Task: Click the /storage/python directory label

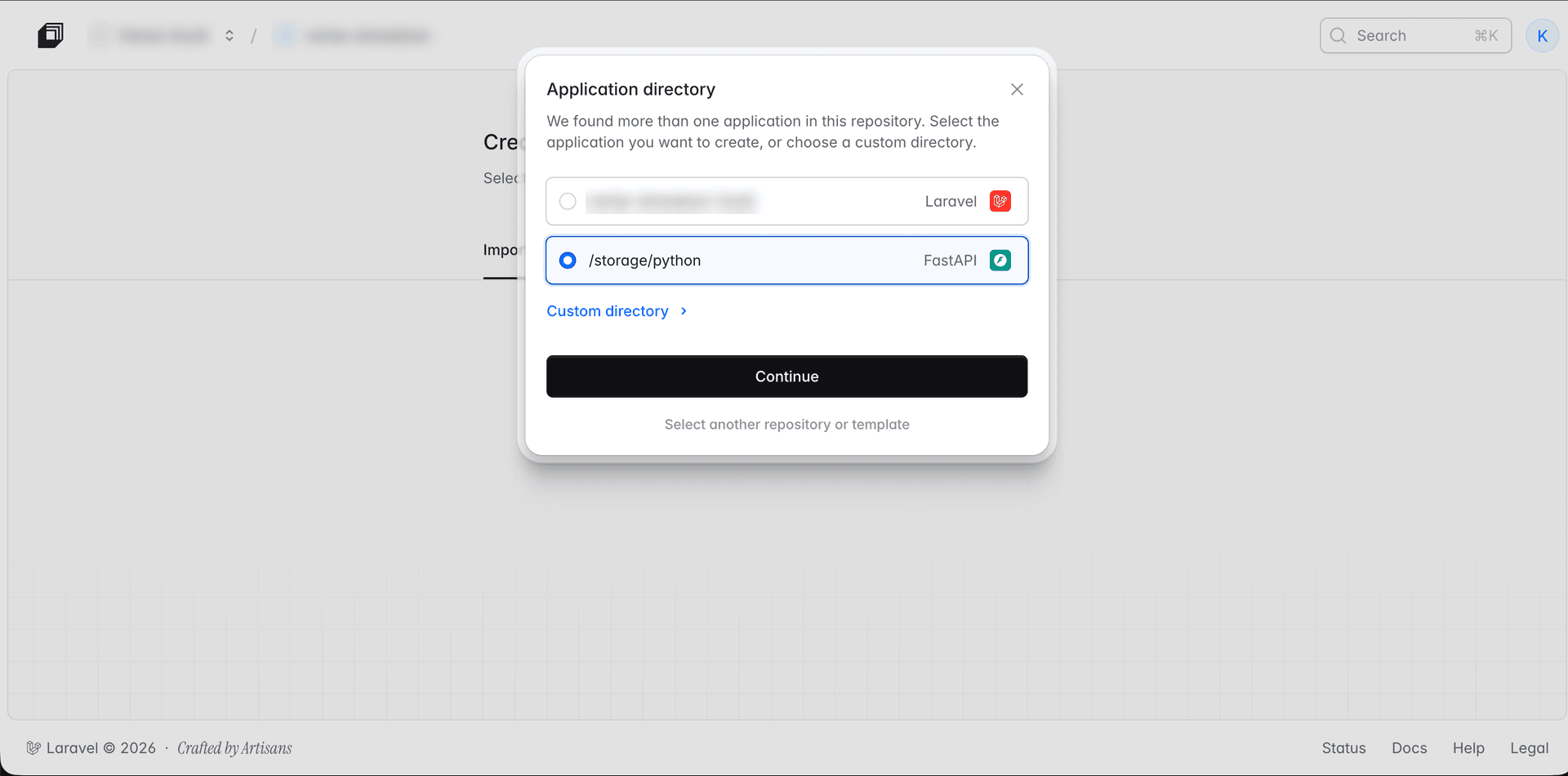Action: [x=644, y=261]
